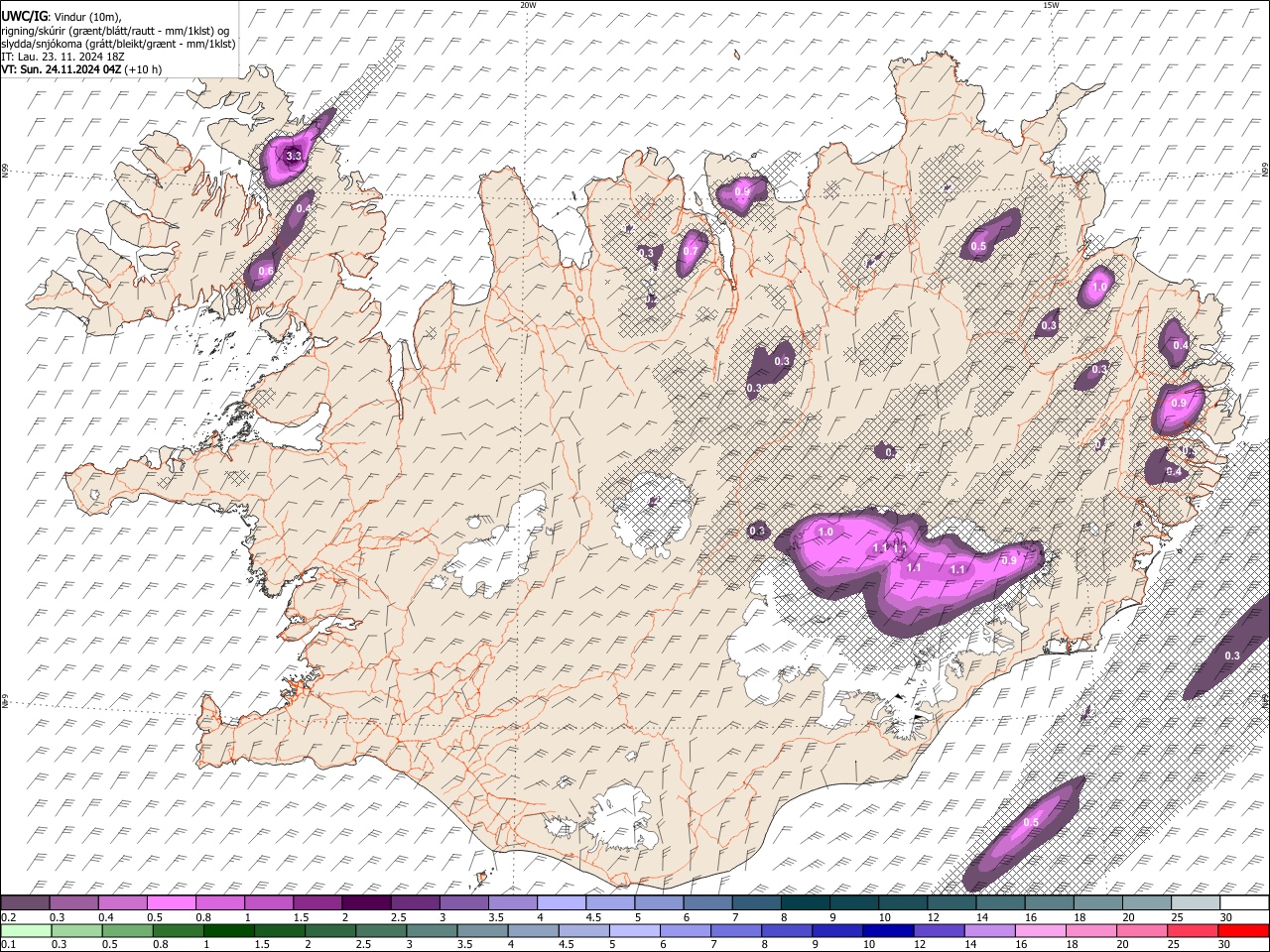Click the 4–4.5 lavender swatch, upper legend row
1270x952 pixels.
coord(561,902)
